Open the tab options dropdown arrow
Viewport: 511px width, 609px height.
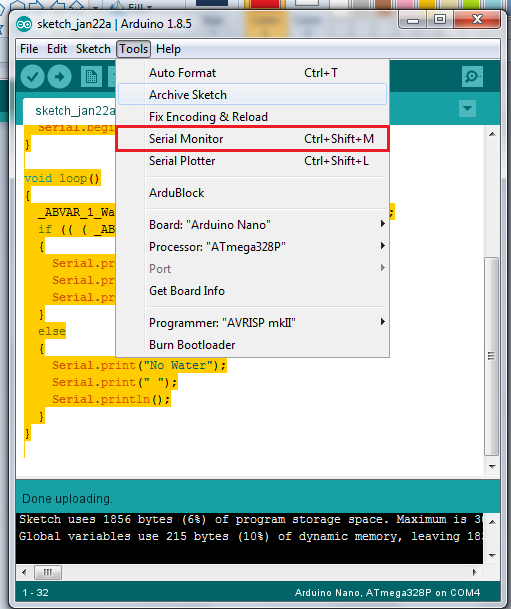point(467,108)
